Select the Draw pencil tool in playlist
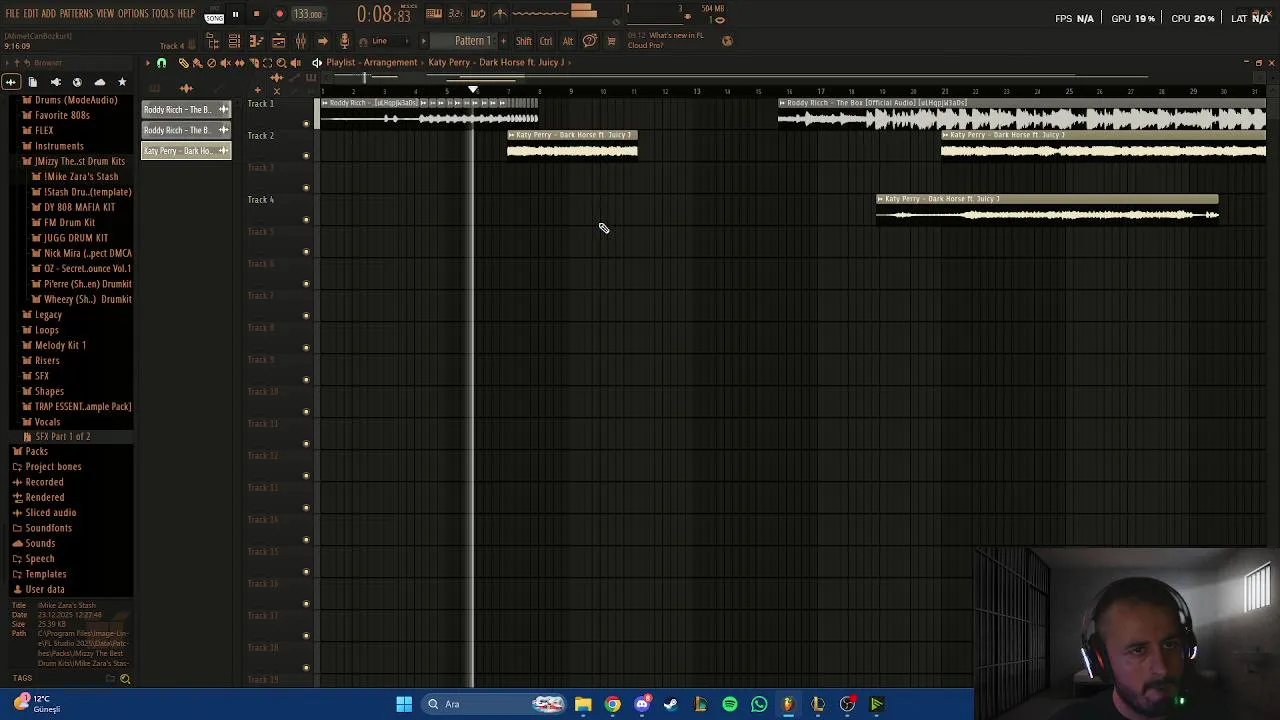 click(183, 62)
